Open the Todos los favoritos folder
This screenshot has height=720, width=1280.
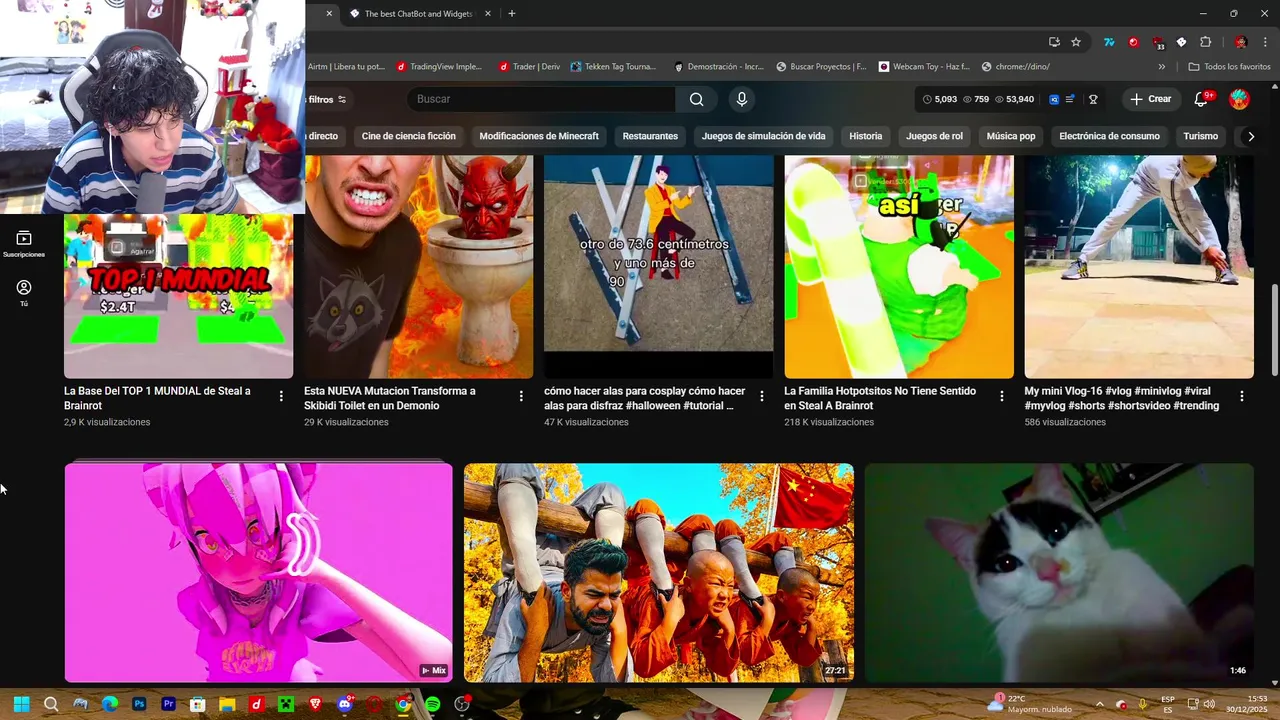(x=1229, y=67)
